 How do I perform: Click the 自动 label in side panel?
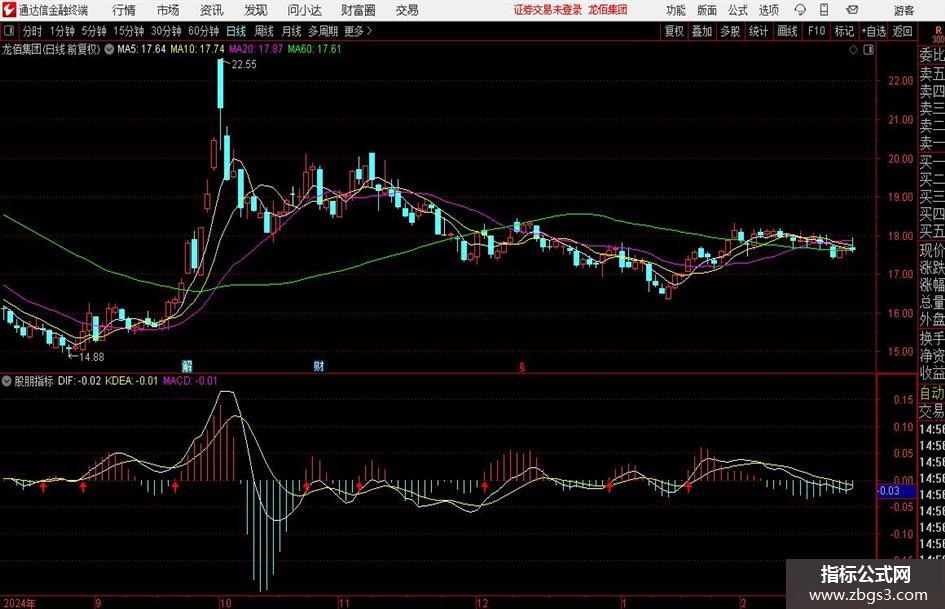pos(932,393)
